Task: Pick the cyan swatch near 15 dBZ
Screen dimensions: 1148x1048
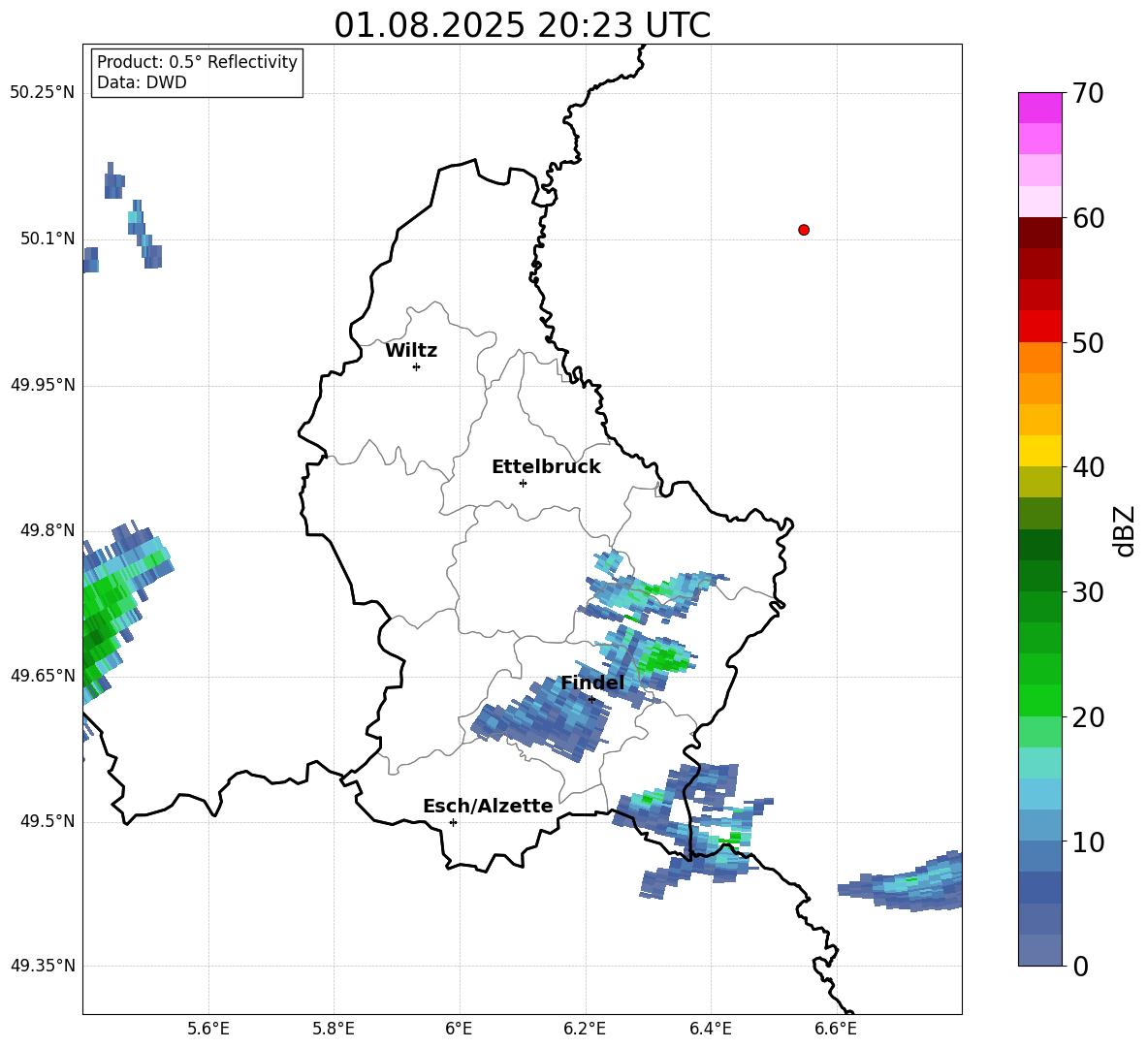Action: coord(1039,763)
